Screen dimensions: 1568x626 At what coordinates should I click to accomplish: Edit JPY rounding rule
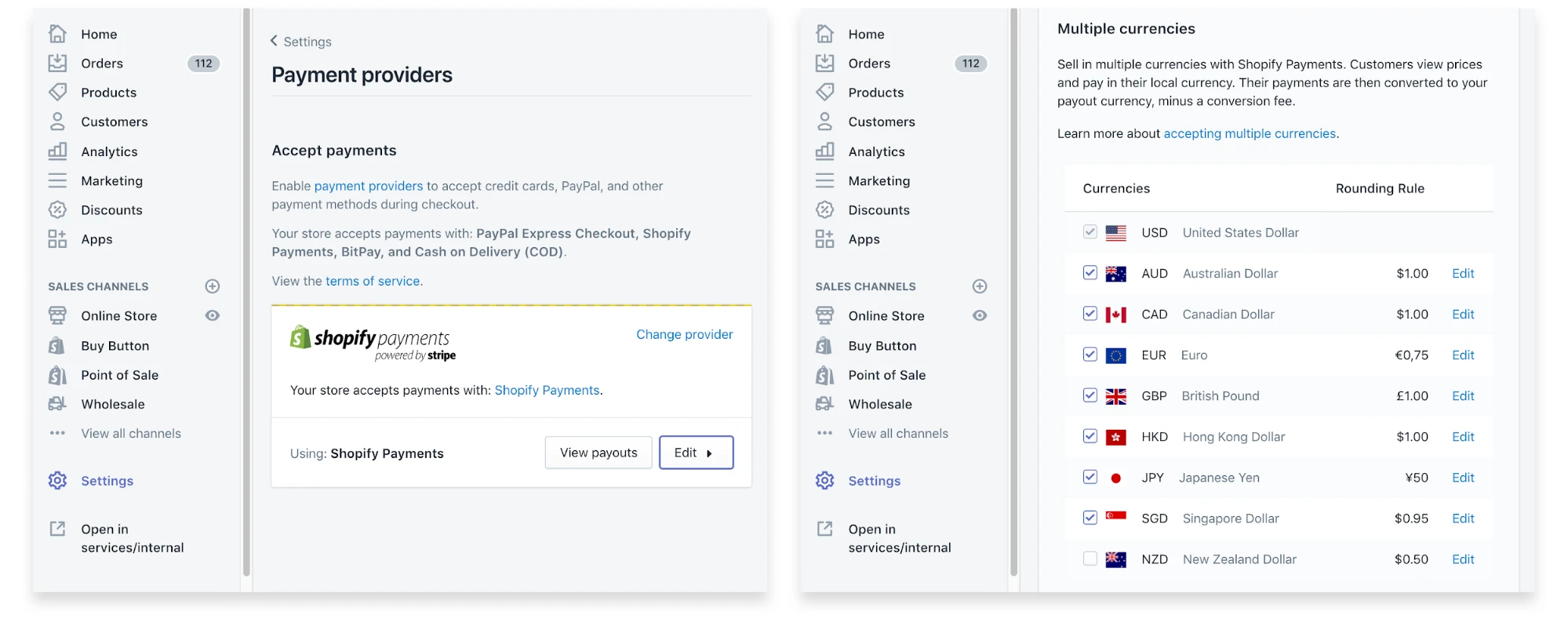coord(1463,477)
